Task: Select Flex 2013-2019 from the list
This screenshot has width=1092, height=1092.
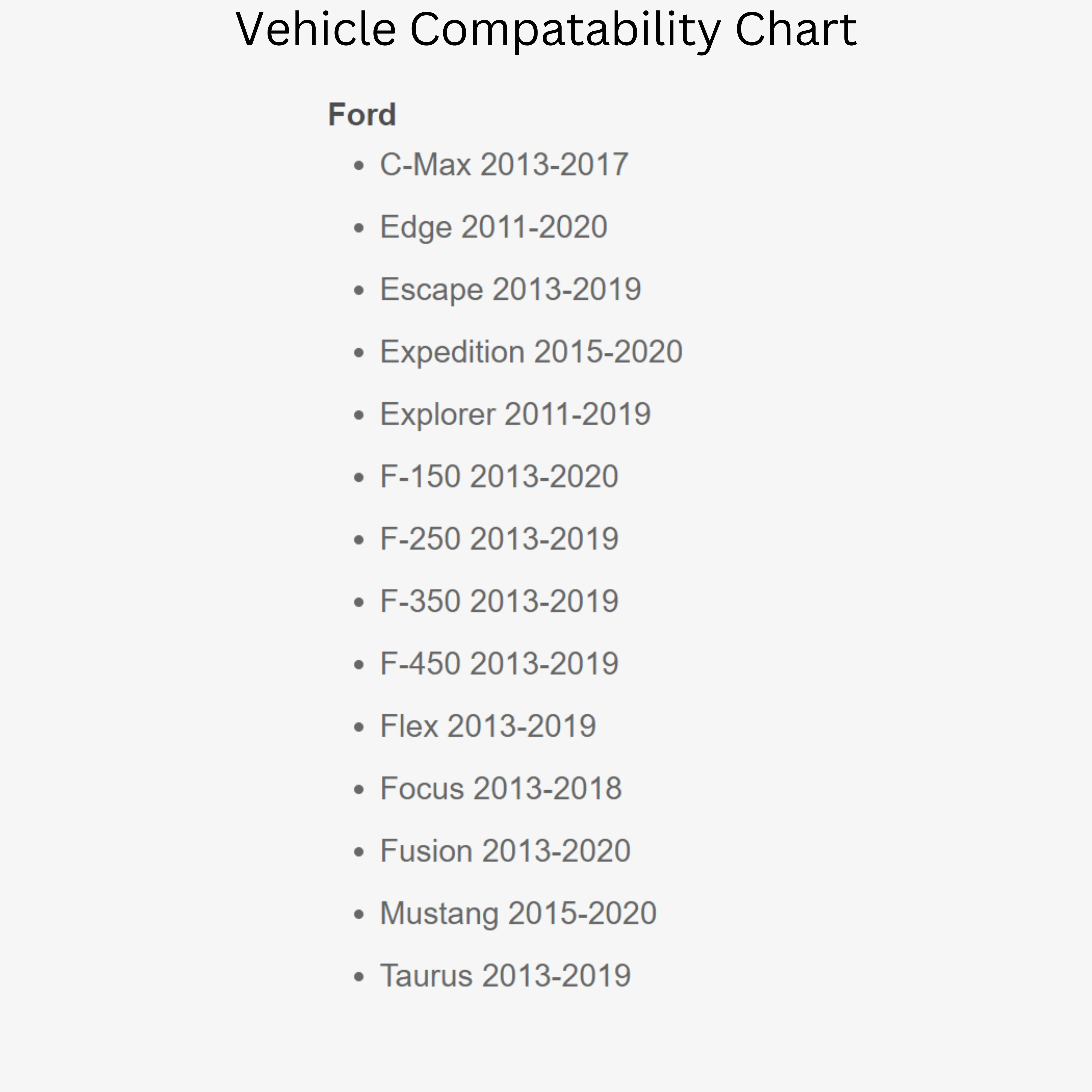Action: (x=488, y=726)
